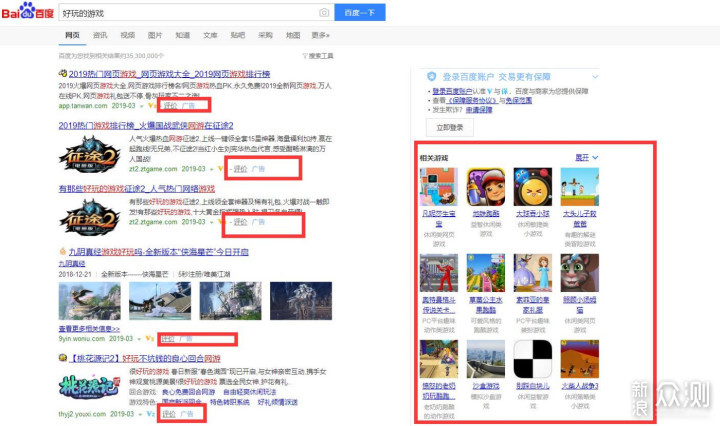This screenshot has height=426, width=720.
Task: Click the 自由轻爽休闲玩法 sub-link
Action: pyautogui.click(x=250, y=392)
